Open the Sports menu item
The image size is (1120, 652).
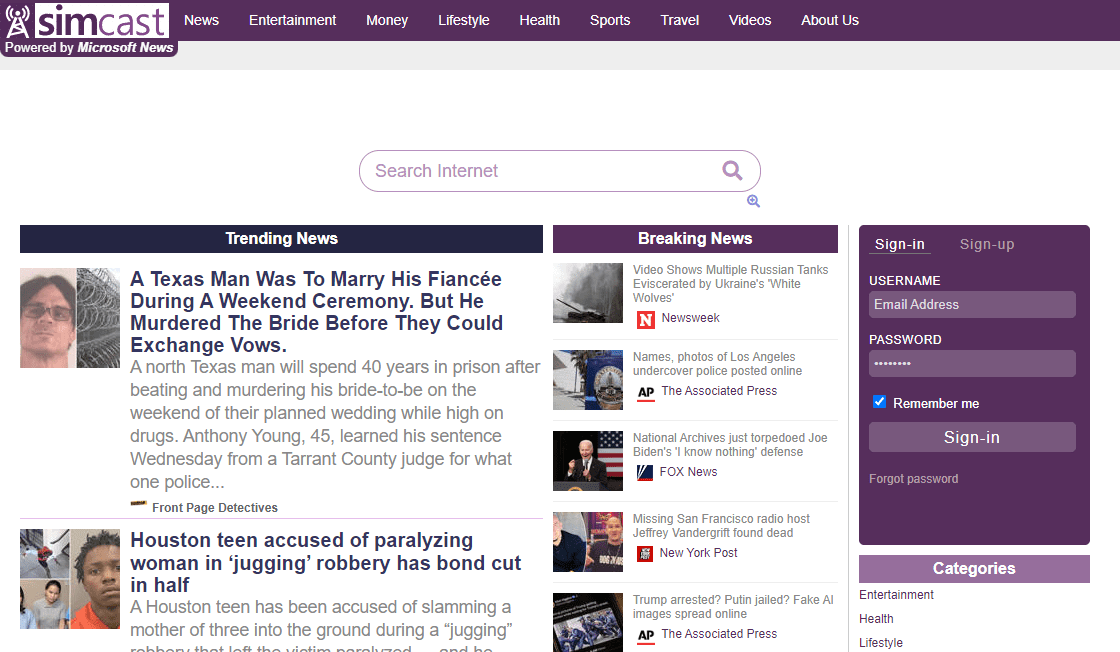pos(610,20)
